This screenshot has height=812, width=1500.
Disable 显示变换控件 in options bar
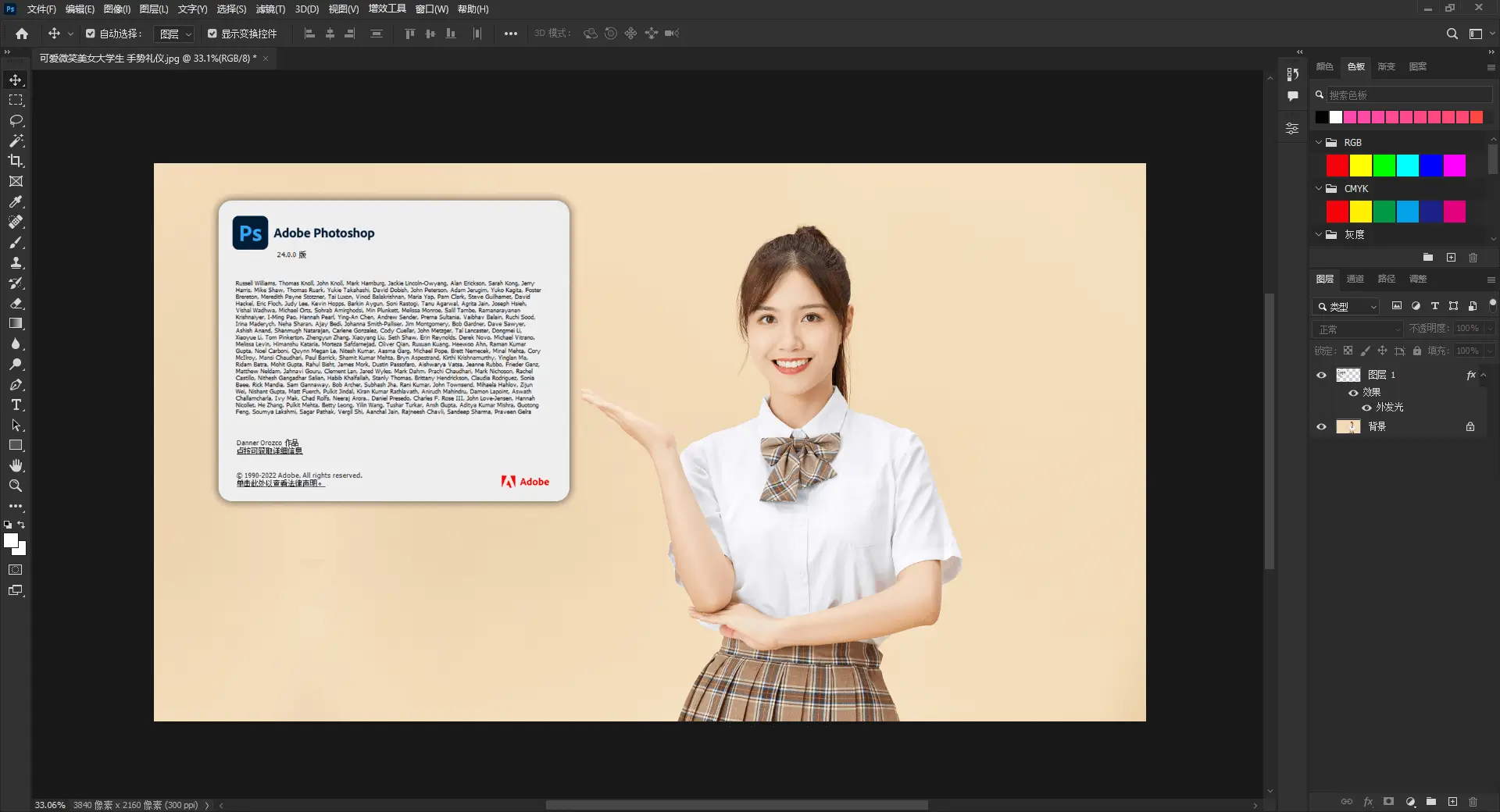(212, 34)
